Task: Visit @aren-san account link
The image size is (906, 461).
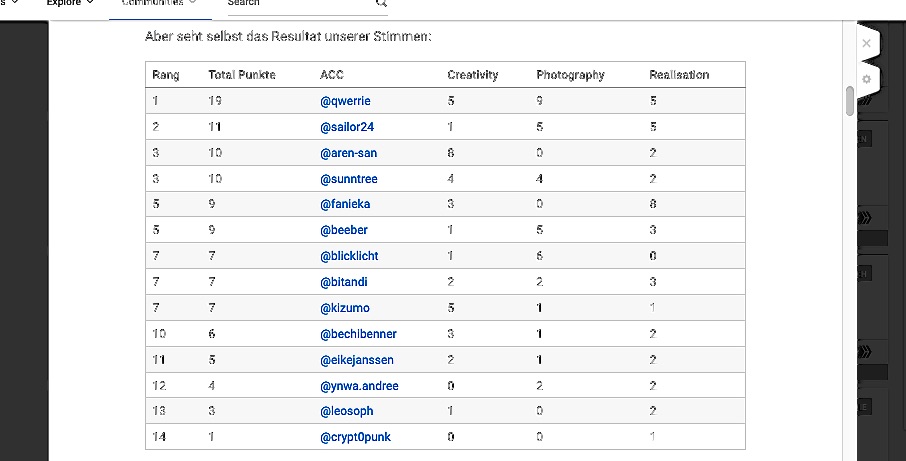Action: (x=348, y=153)
